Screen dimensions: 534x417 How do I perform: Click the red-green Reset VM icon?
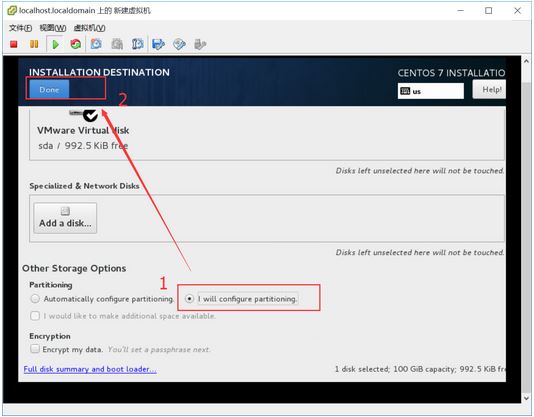pos(76,44)
